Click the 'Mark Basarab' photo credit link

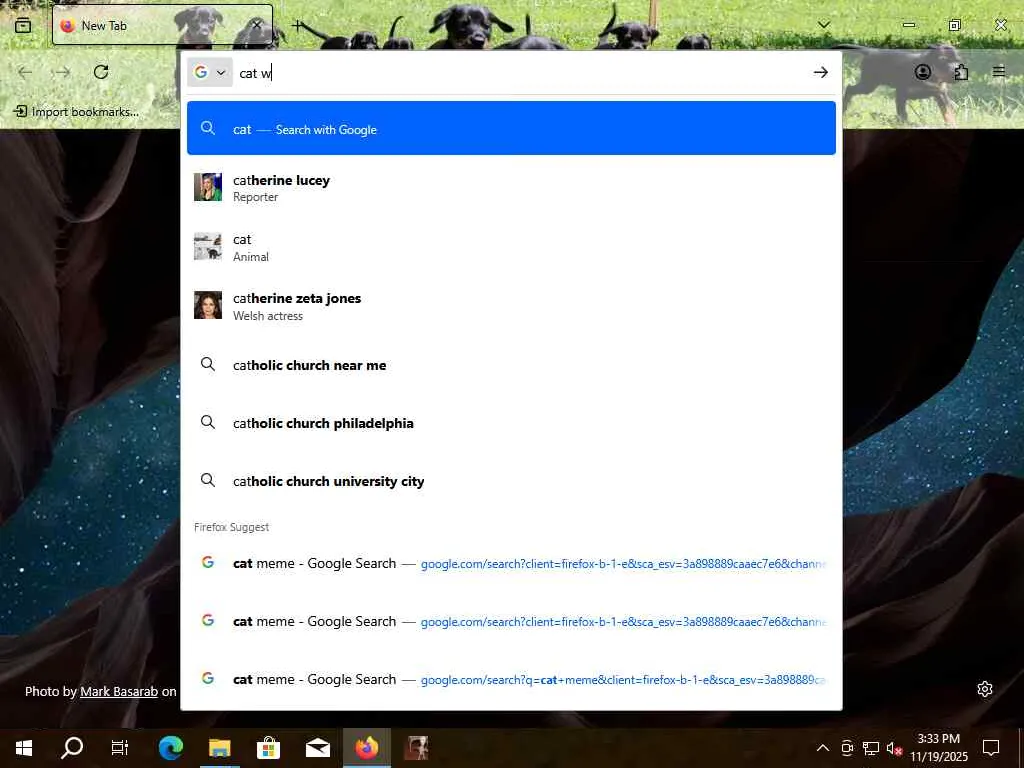point(119,691)
